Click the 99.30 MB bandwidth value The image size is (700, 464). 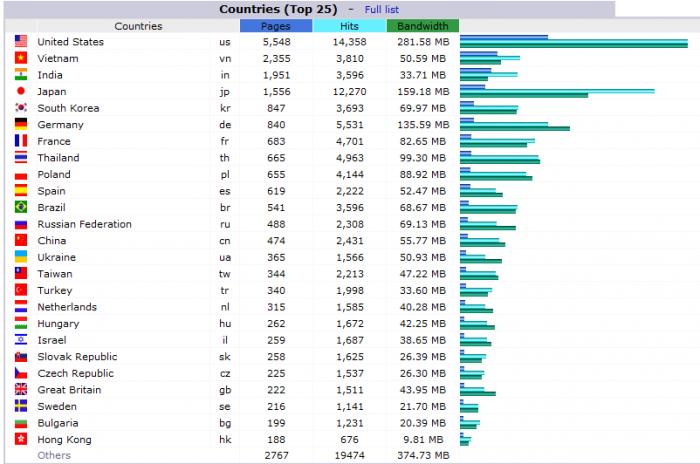423,158
